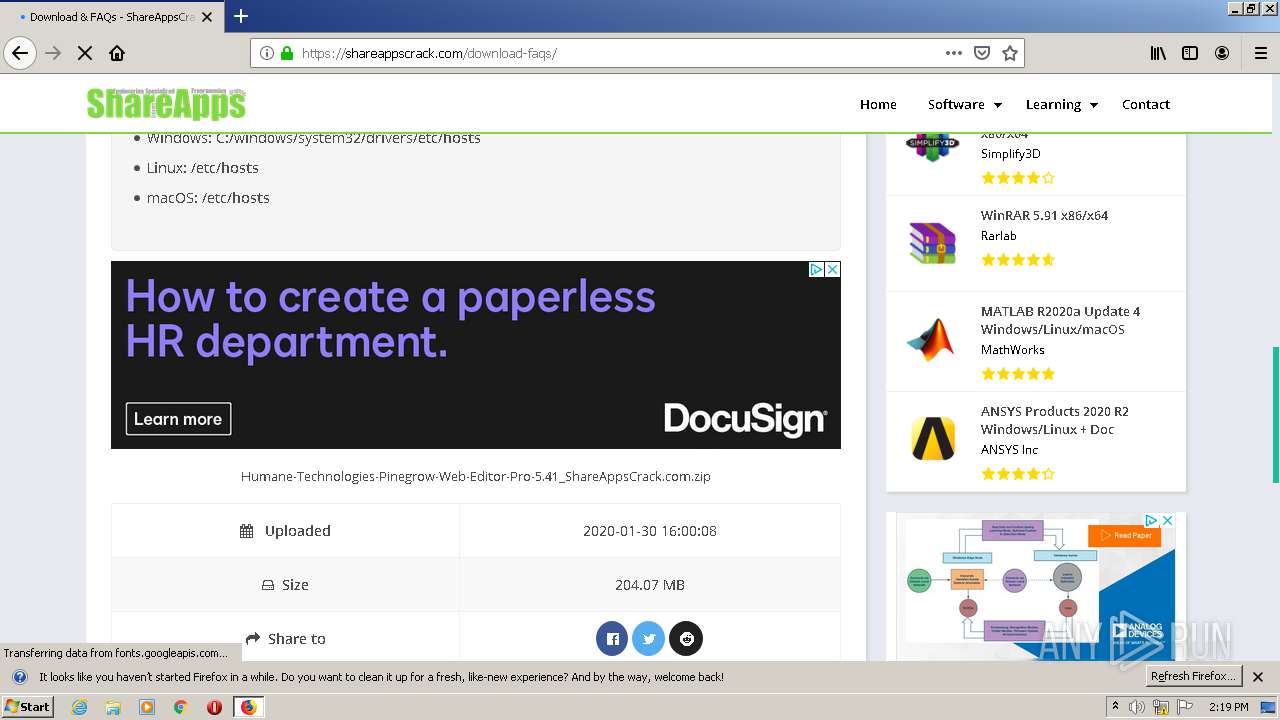Click the Rarlab publisher text

click(x=998, y=235)
